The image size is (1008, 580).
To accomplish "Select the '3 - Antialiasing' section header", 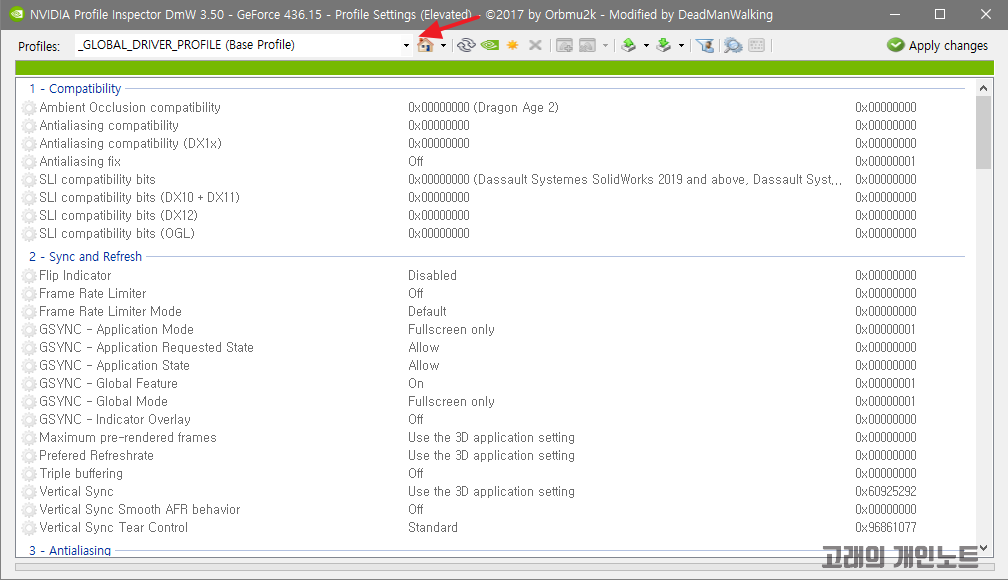I will [x=70, y=550].
